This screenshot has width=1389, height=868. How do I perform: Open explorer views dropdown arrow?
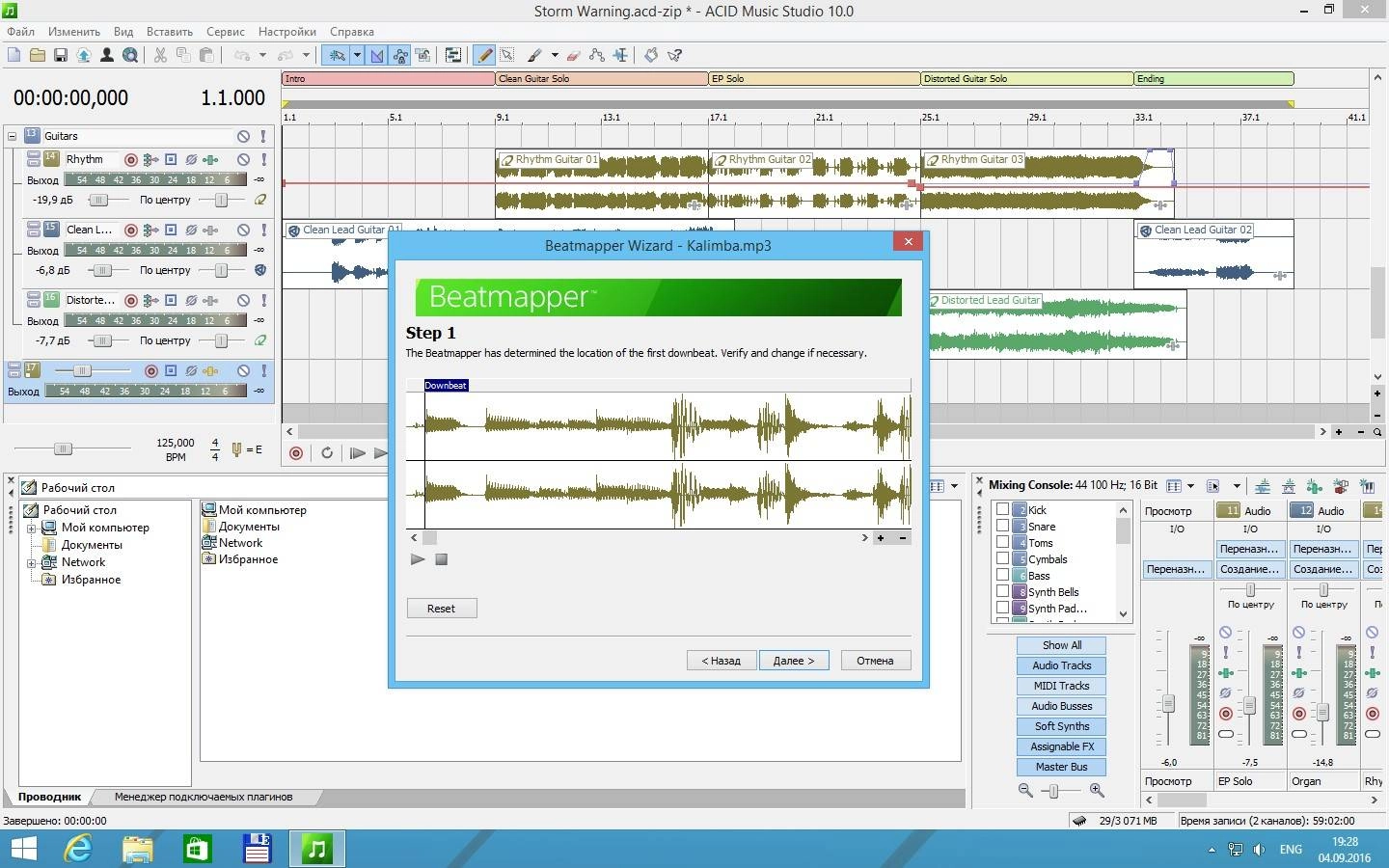point(954,486)
